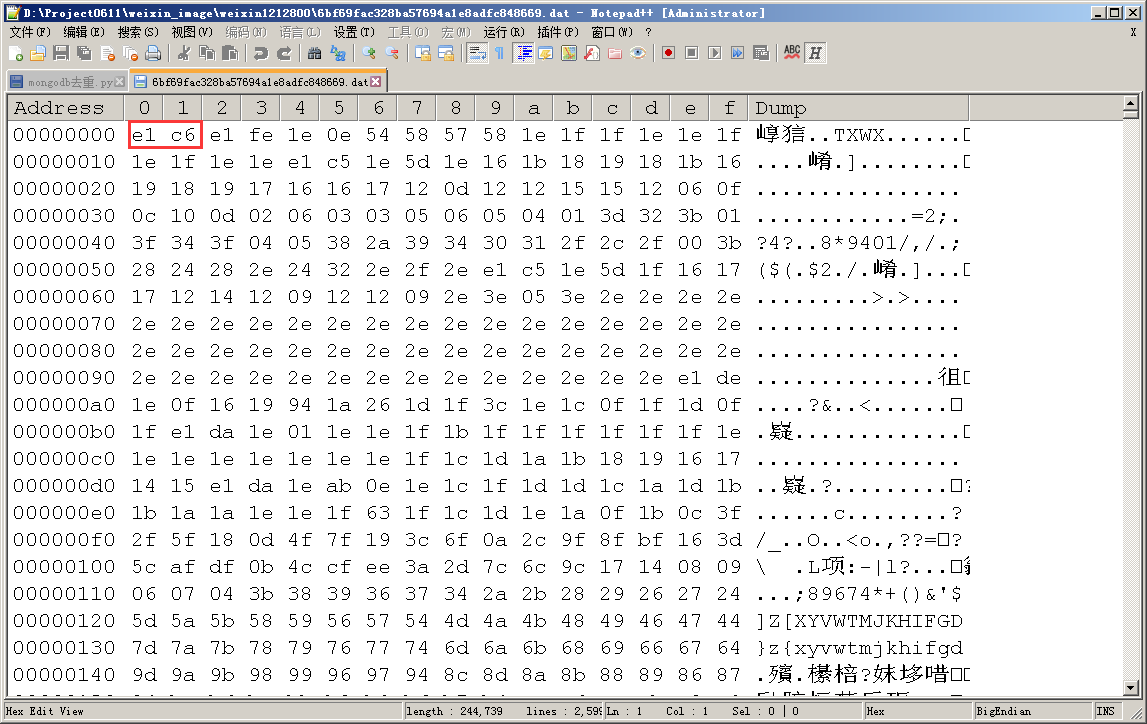Click 'length : 244,739' in status bar

click(454, 711)
